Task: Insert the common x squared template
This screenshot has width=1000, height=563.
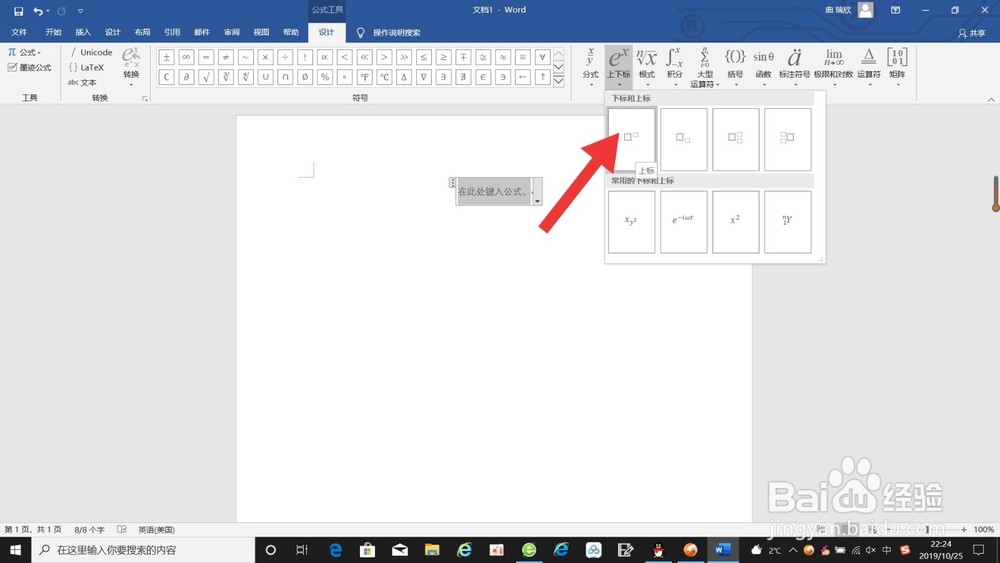Action: 735,222
